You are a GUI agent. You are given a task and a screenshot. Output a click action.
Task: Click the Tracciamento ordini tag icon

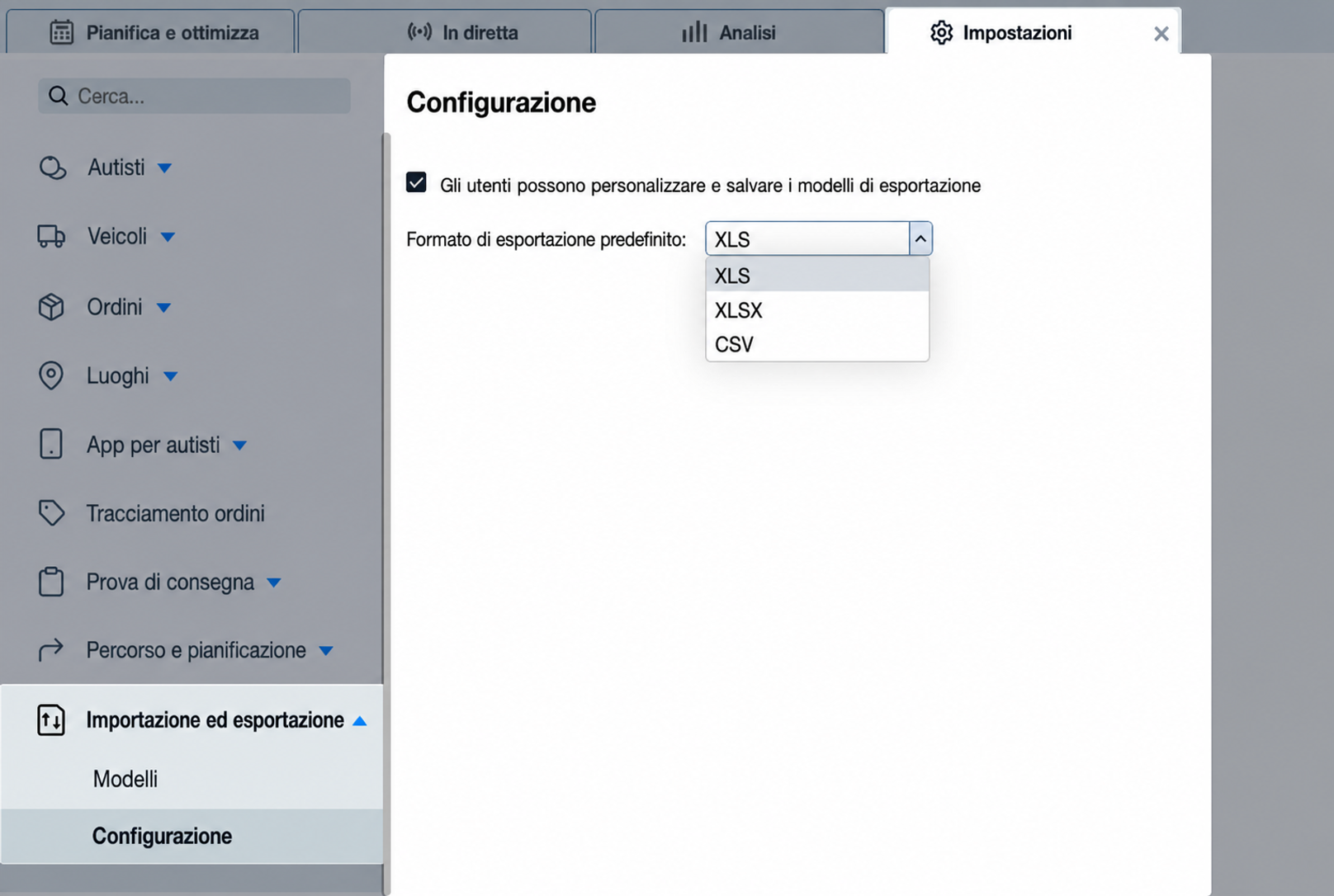pos(51,513)
